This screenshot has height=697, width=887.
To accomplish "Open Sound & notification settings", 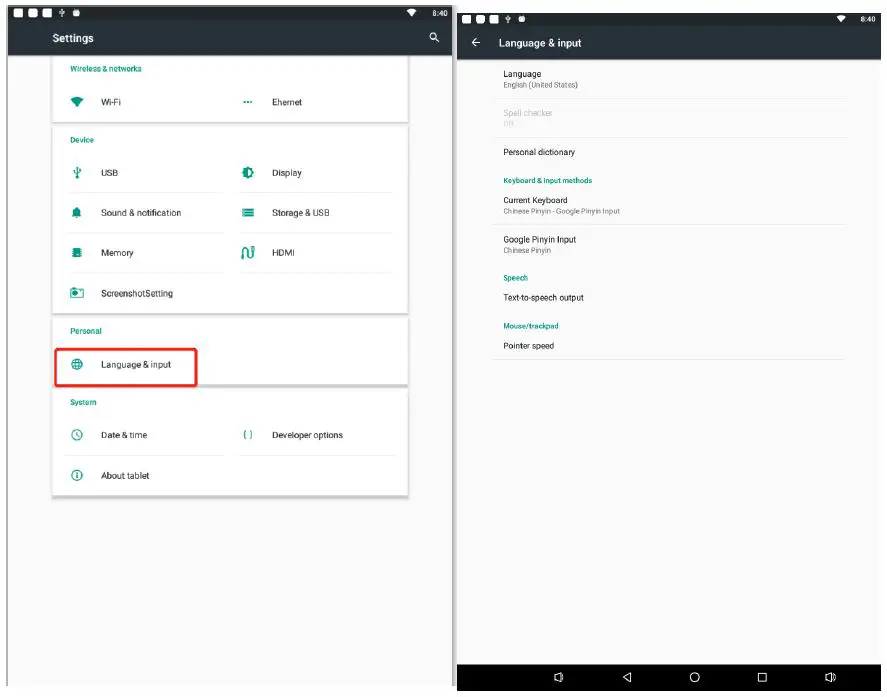I will pos(144,213).
